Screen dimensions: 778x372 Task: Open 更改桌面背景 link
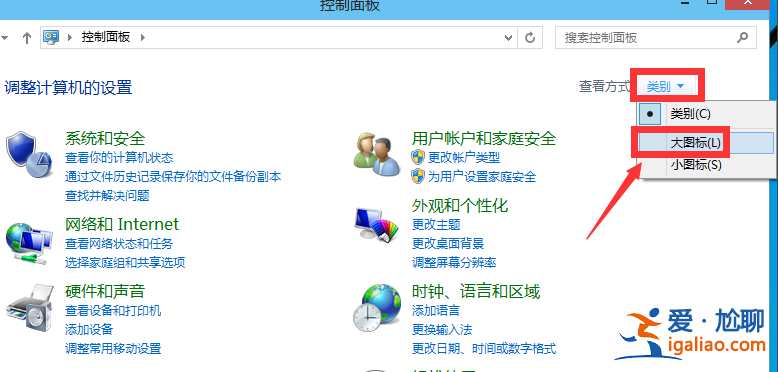[x=448, y=244]
